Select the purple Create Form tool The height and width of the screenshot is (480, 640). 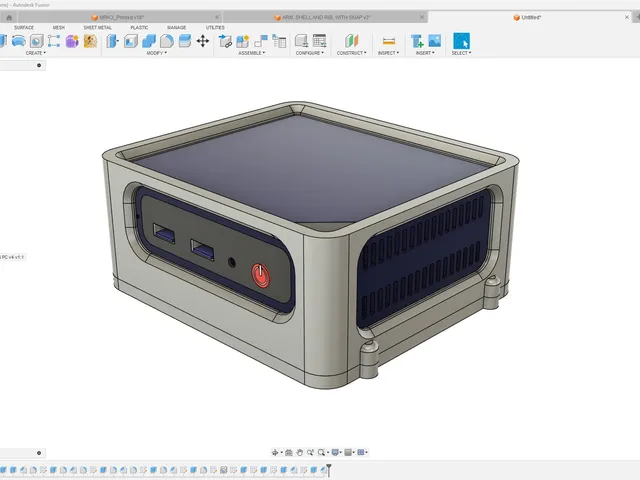coord(72,41)
